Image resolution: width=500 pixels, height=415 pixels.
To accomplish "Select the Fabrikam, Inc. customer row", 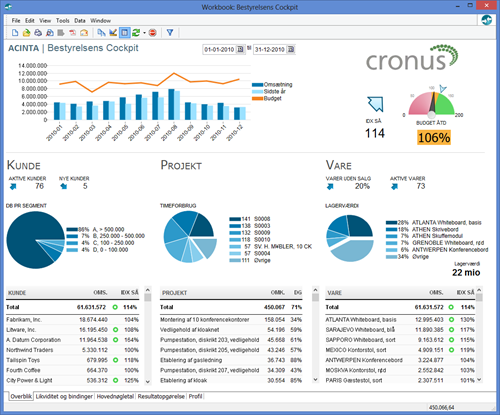I will coord(73,320).
